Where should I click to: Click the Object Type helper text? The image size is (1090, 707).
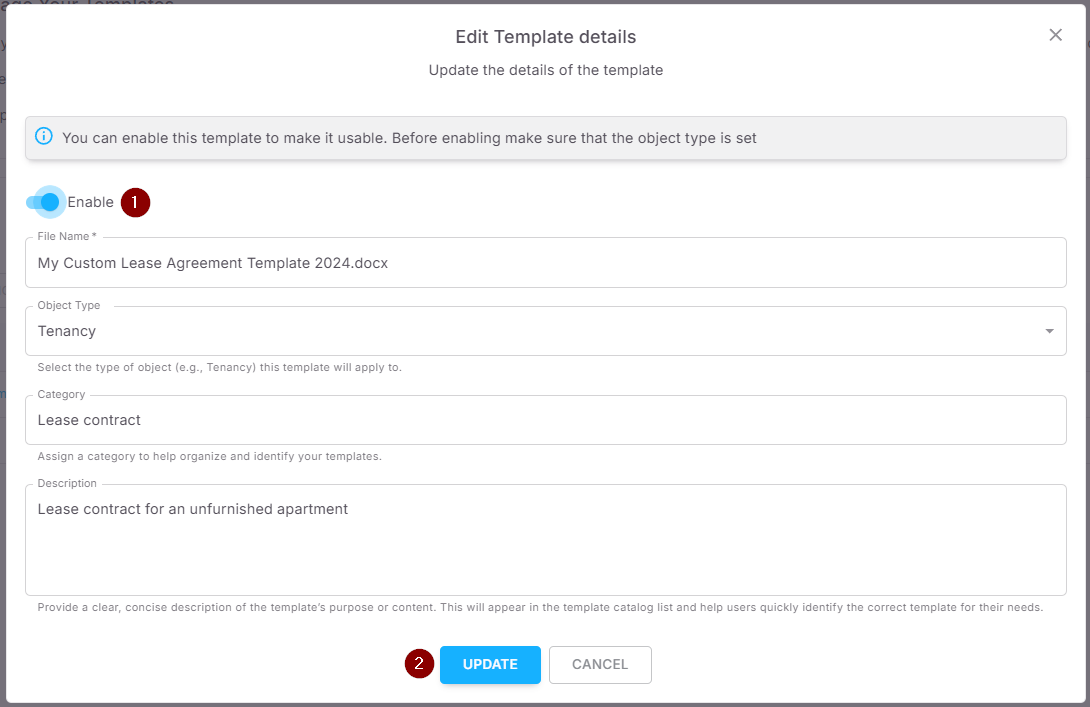[x=219, y=367]
